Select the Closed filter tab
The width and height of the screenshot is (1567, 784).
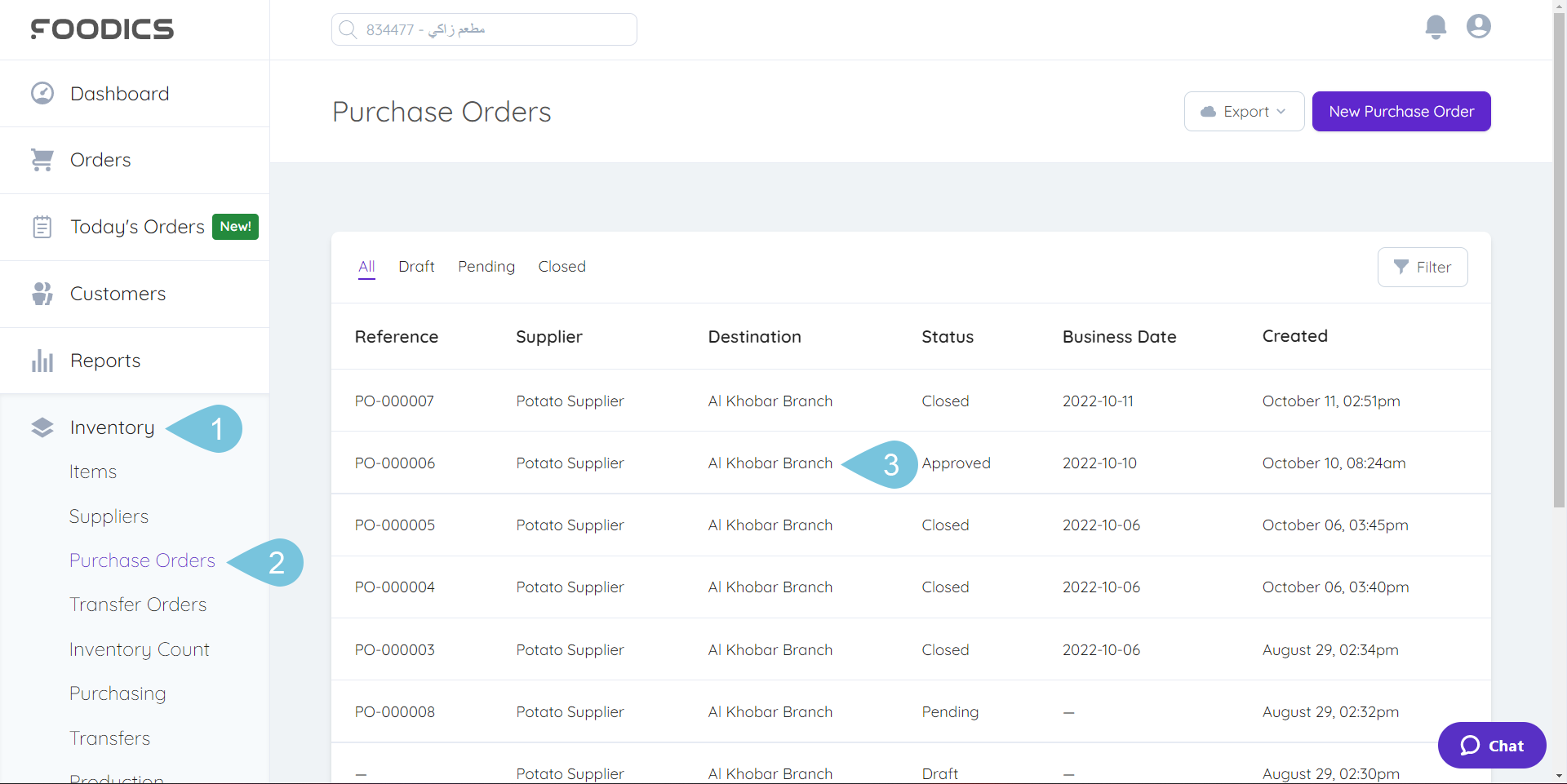tap(562, 266)
